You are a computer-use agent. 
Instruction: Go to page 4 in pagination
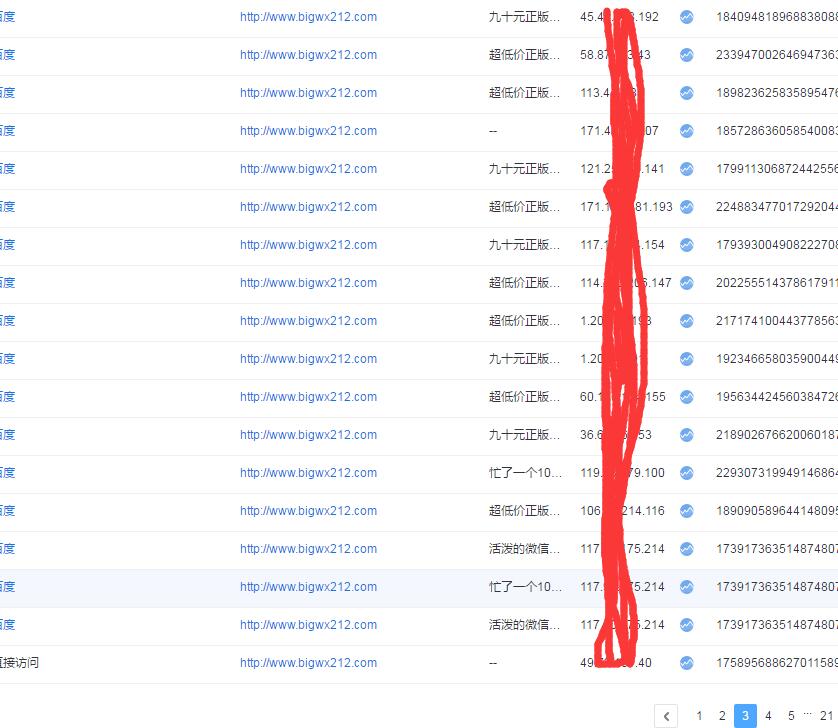768,716
